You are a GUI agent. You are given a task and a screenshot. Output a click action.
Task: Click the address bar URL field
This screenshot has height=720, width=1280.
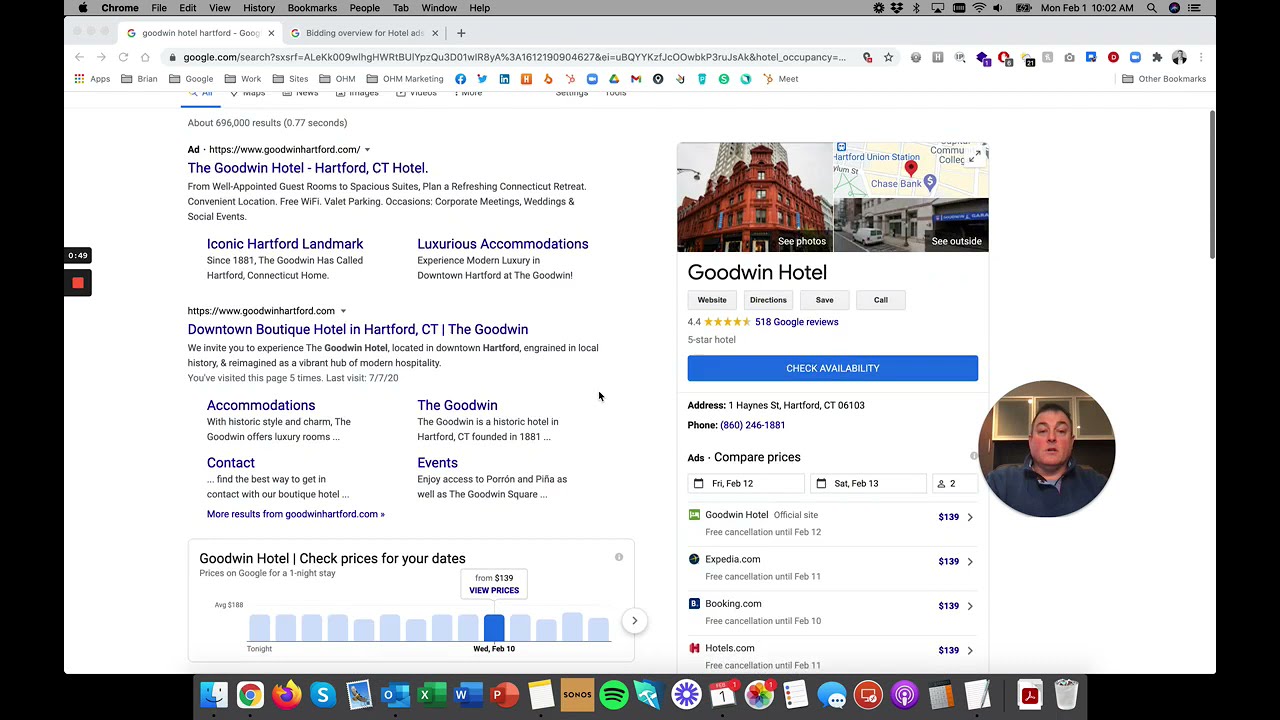tap(514, 57)
